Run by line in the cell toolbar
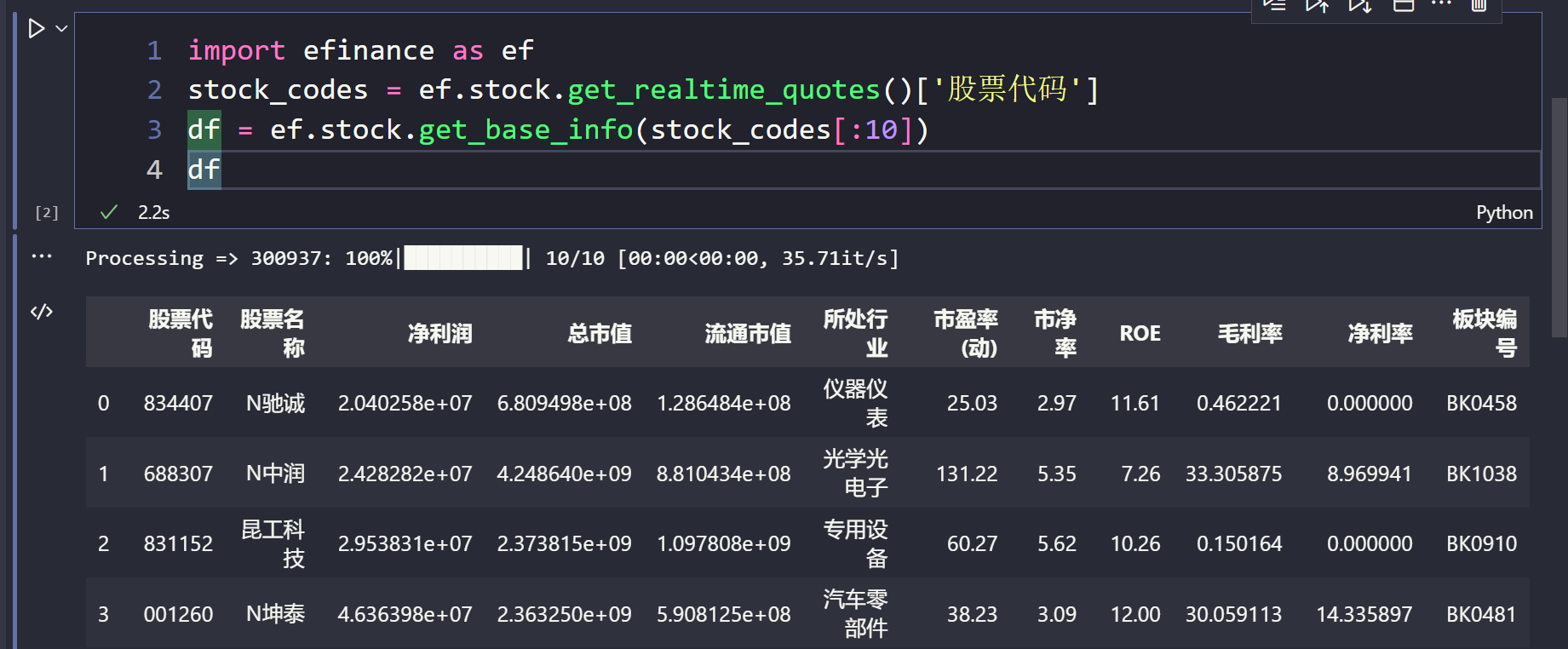The width and height of the screenshot is (1568, 649). [x=1274, y=5]
